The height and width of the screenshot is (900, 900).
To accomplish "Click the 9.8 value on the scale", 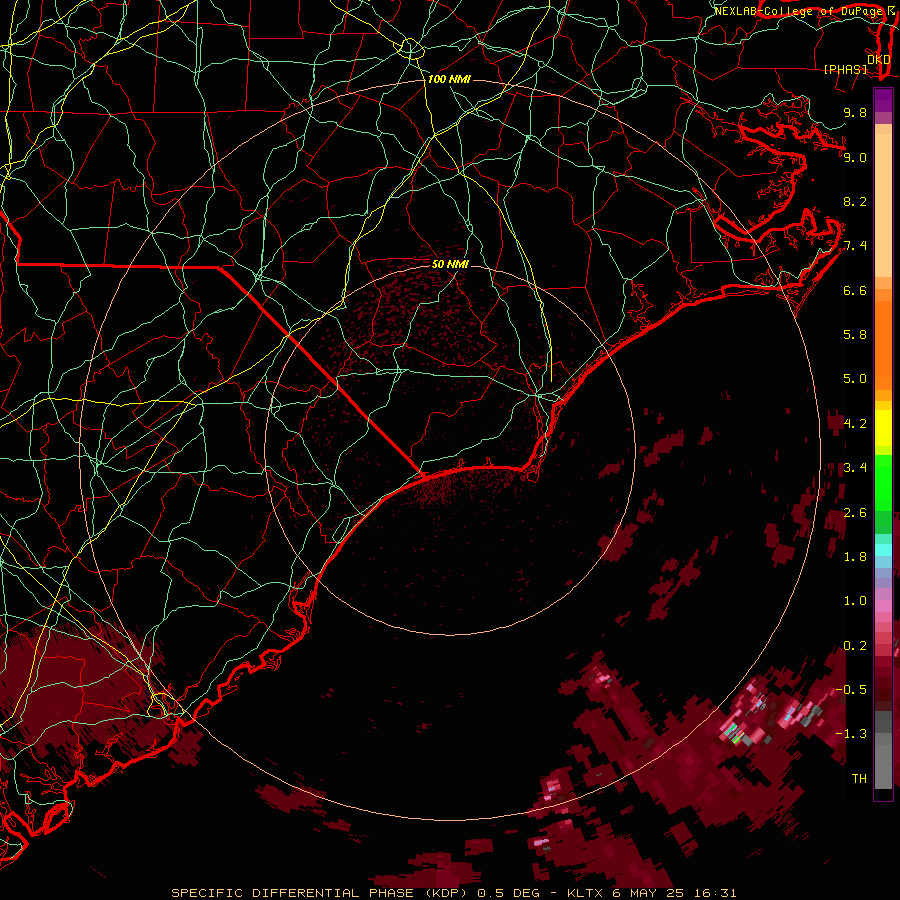I will pos(855,112).
